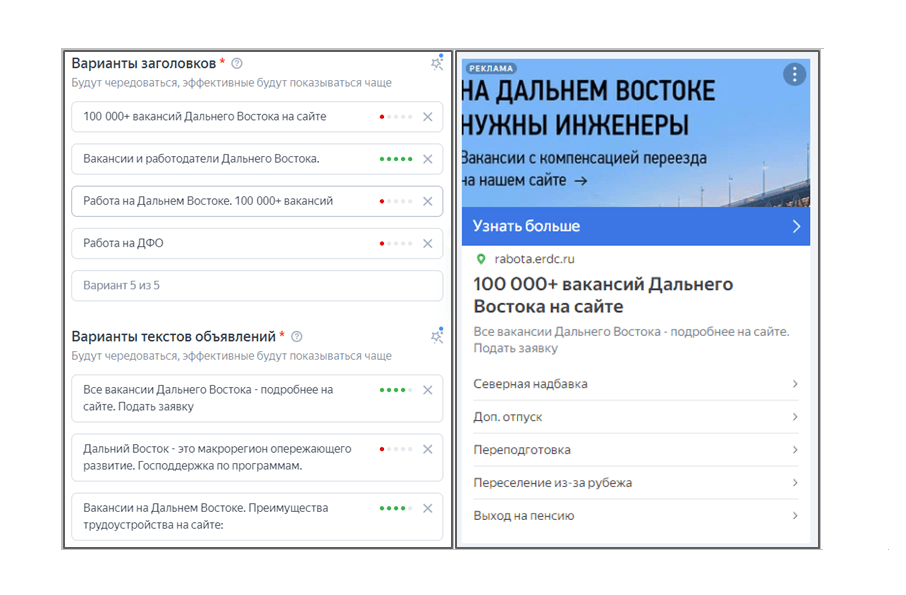Open help icon next to Варианты заголовков
The height and width of the screenshot is (595, 906).
click(237, 64)
